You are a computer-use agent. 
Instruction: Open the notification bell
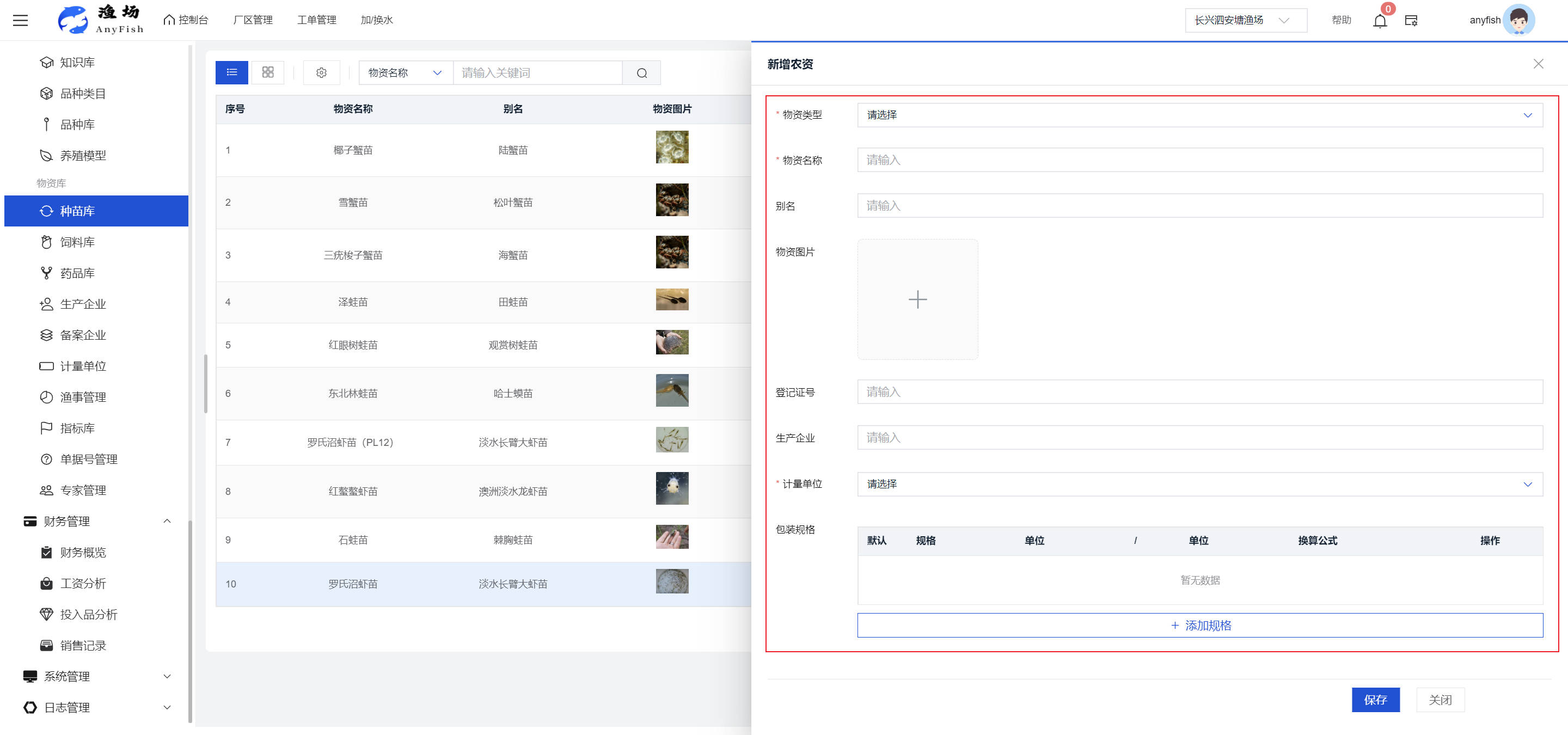1379,21
